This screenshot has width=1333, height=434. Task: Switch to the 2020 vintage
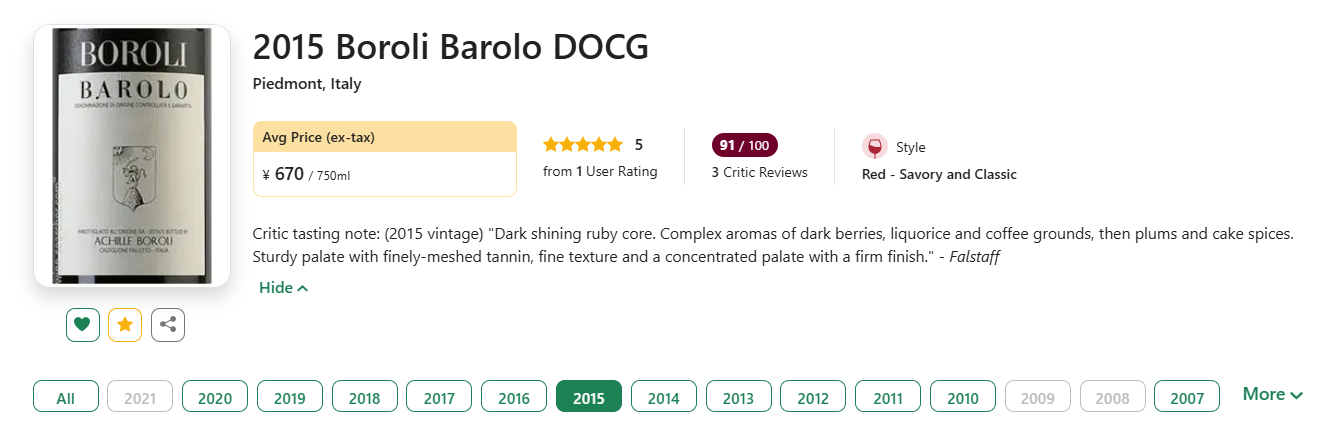click(215, 397)
